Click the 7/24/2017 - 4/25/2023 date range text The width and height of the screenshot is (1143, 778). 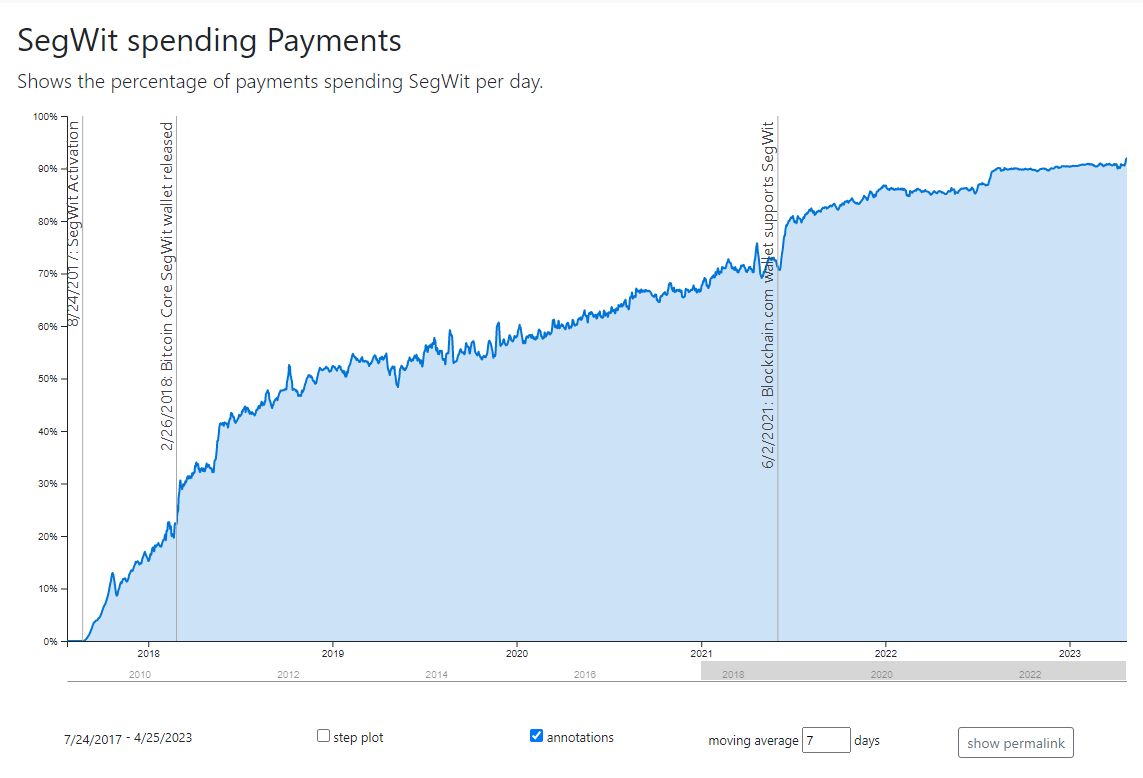click(x=127, y=738)
